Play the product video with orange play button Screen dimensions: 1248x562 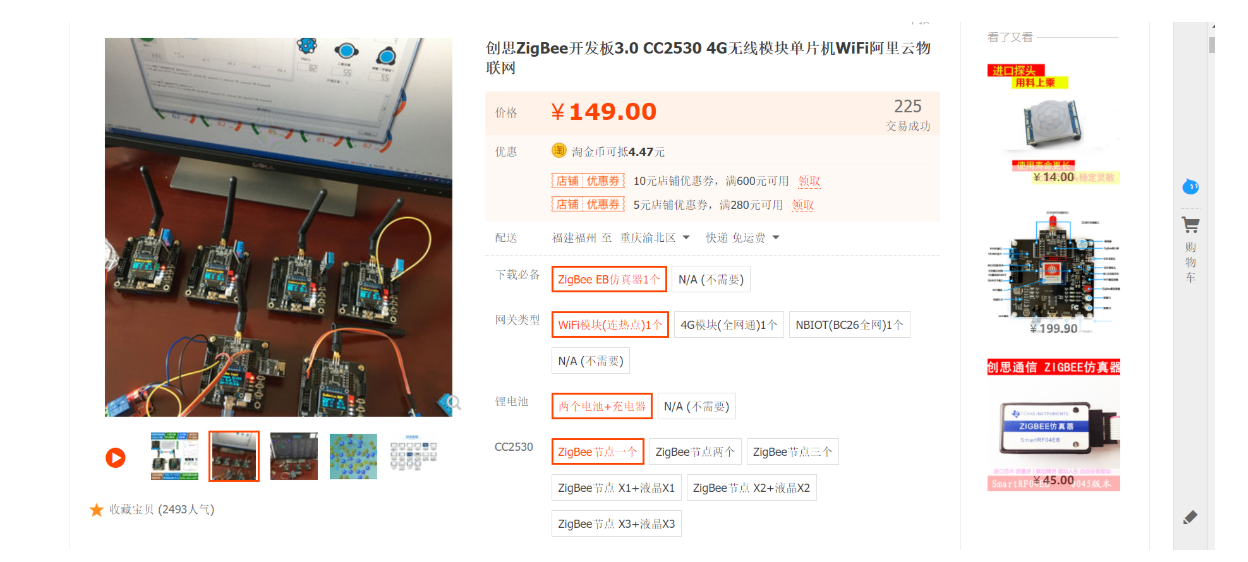pyautogui.click(x=116, y=458)
